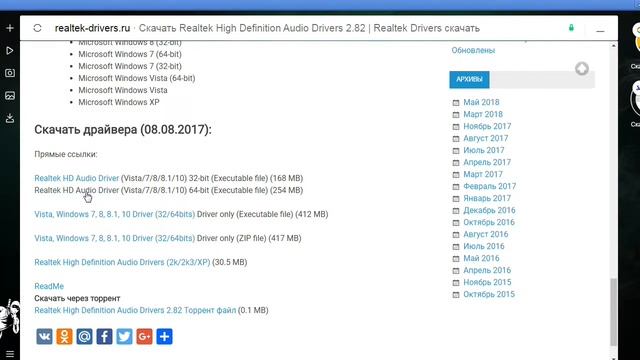Open the Февраль 2017 archive
The height and width of the screenshot is (360, 640).
[489, 186]
